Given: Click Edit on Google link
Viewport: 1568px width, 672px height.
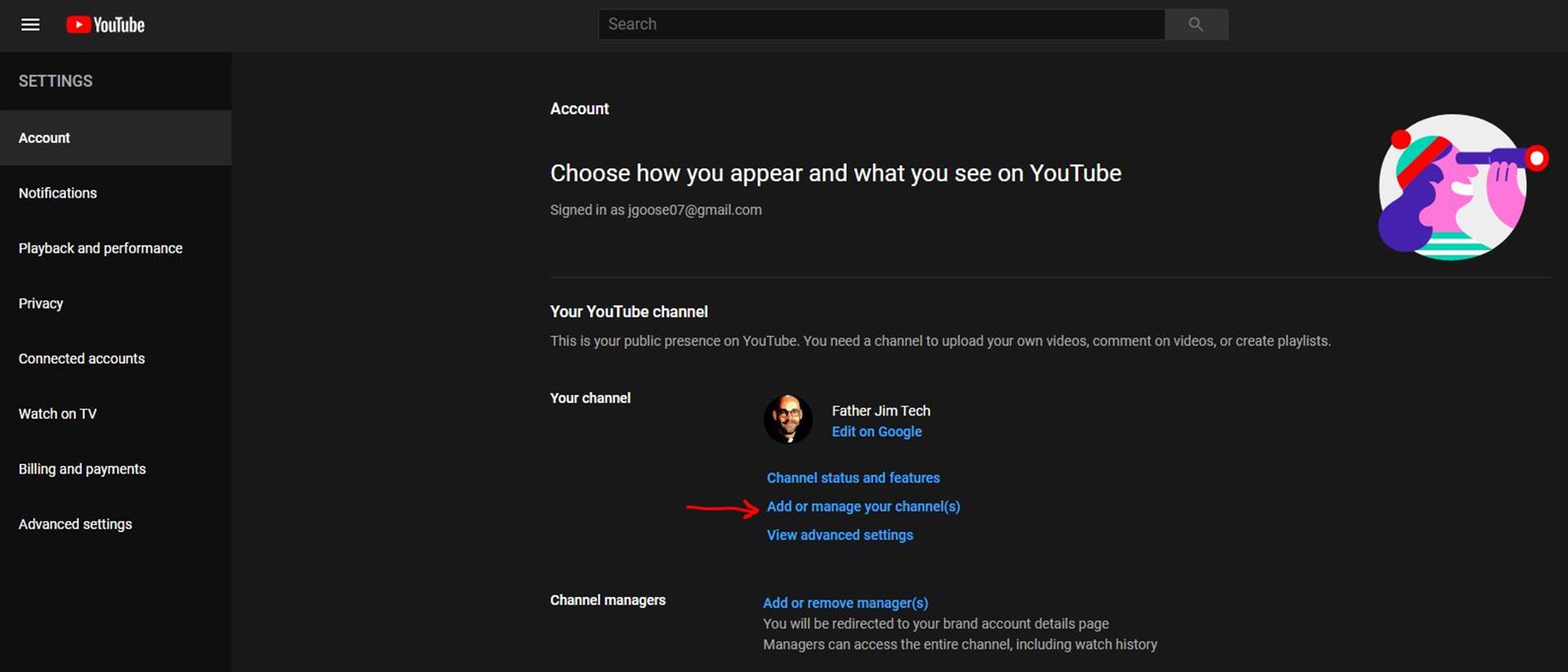Looking at the screenshot, I should [x=876, y=431].
